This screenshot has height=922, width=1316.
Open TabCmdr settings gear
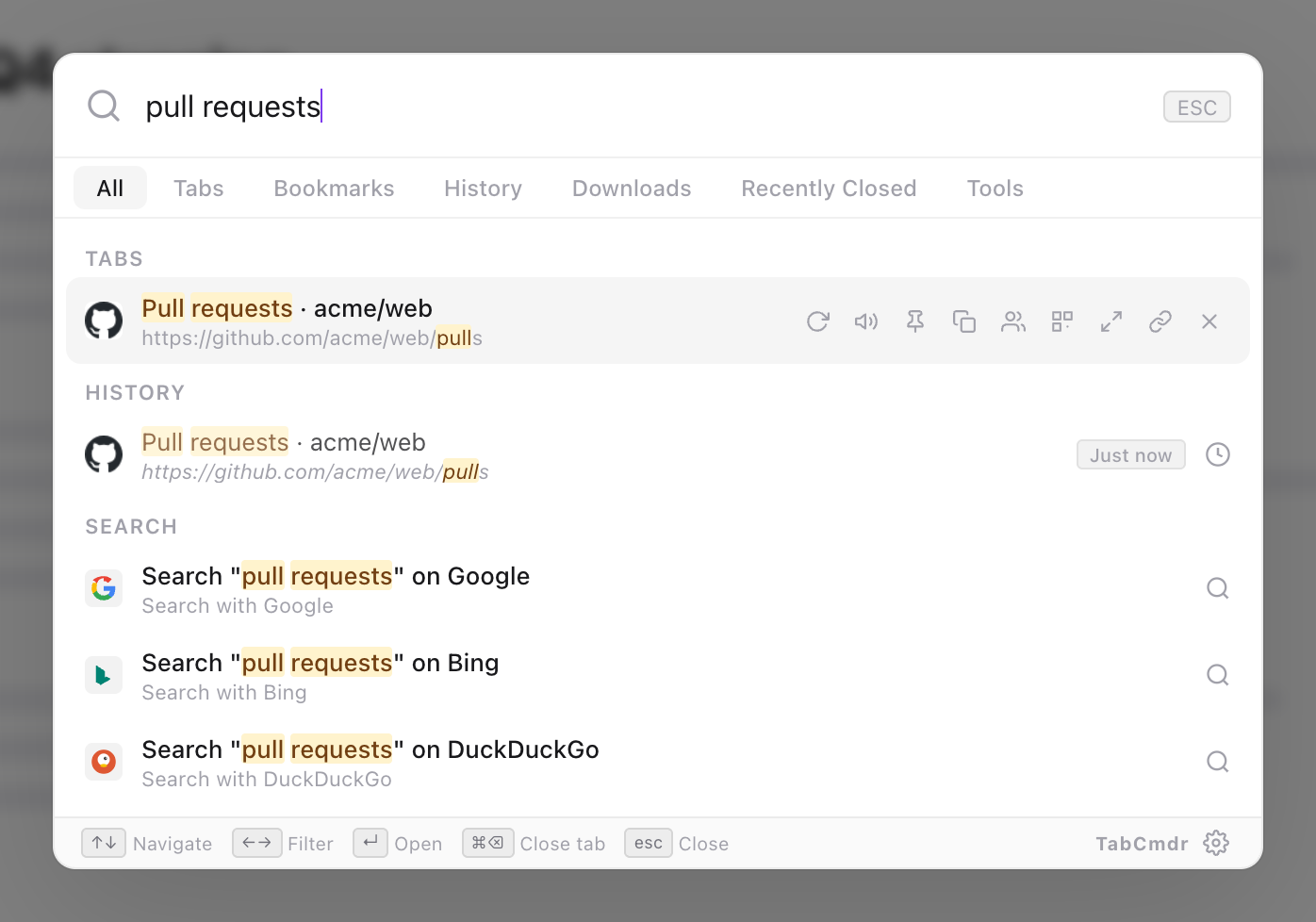(x=1216, y=843)
